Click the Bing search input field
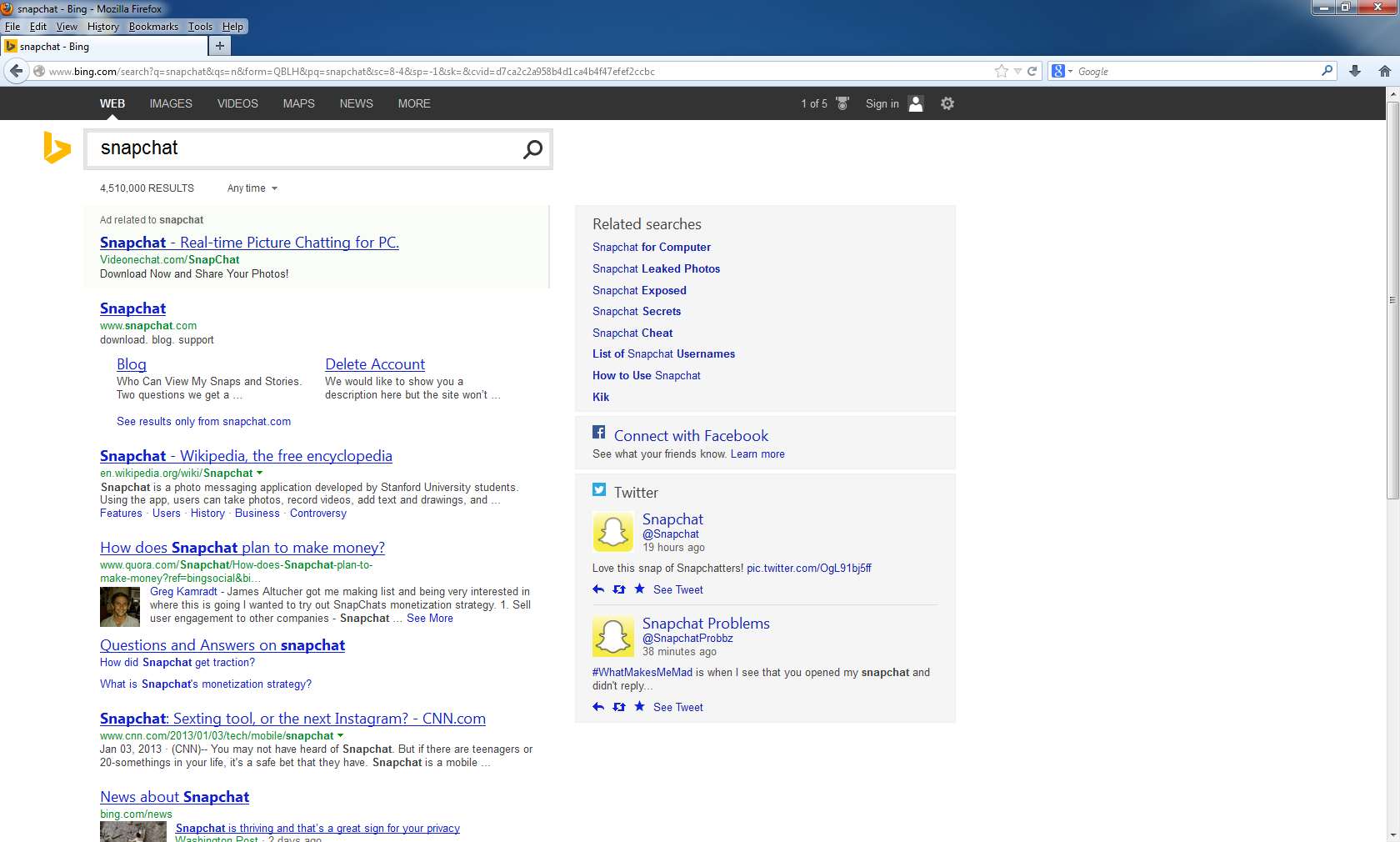This screenshot has height=842, width=1400. click(x=304, y=149)
